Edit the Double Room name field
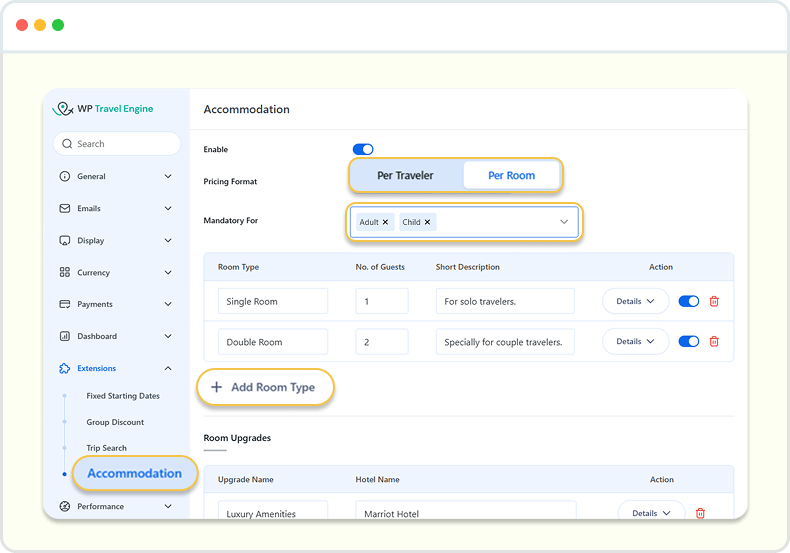 click(x=273, y=341)
